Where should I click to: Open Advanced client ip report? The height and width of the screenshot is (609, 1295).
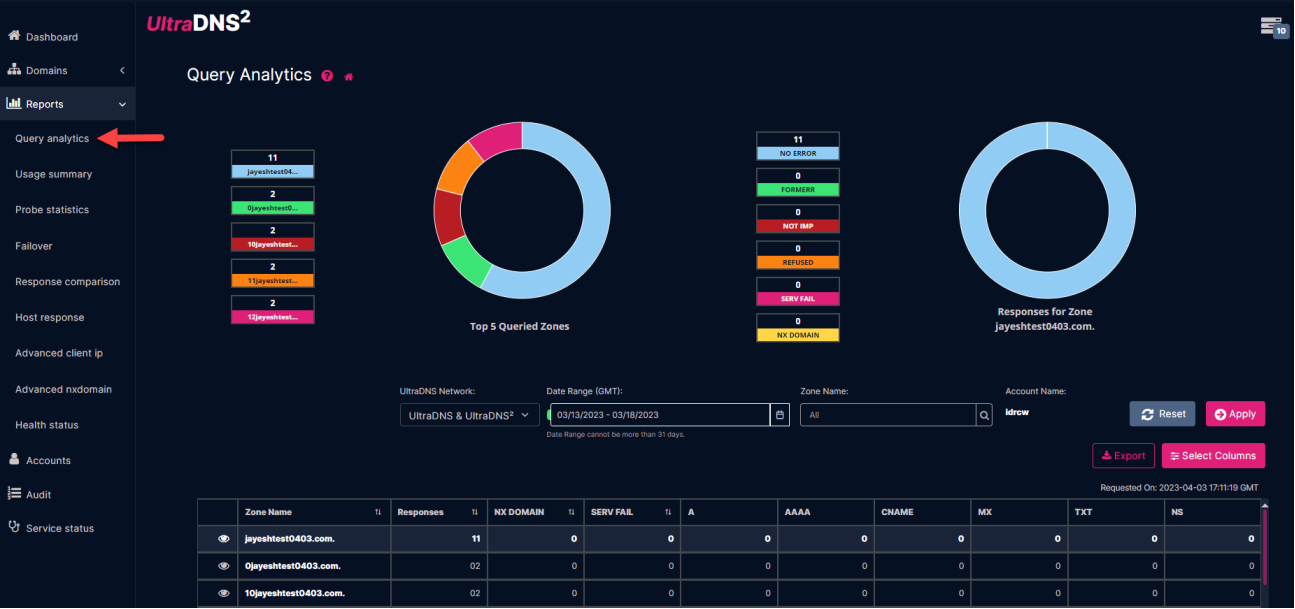tap(59, 353)
